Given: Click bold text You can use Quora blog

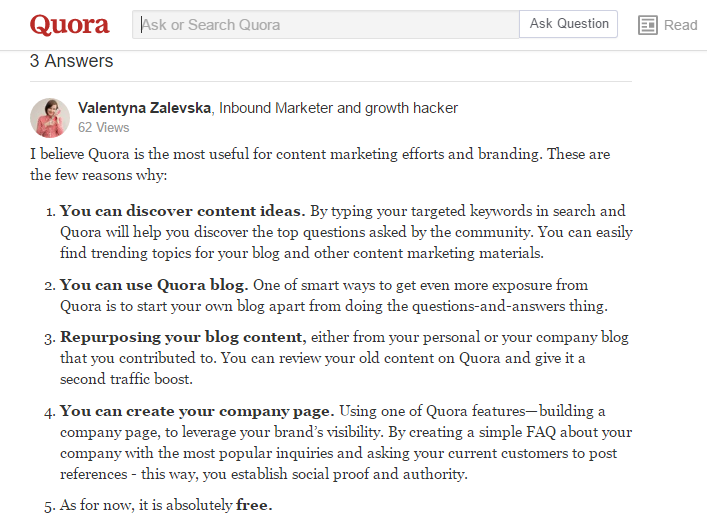Looking at the screenshot, I should point(154,285).
